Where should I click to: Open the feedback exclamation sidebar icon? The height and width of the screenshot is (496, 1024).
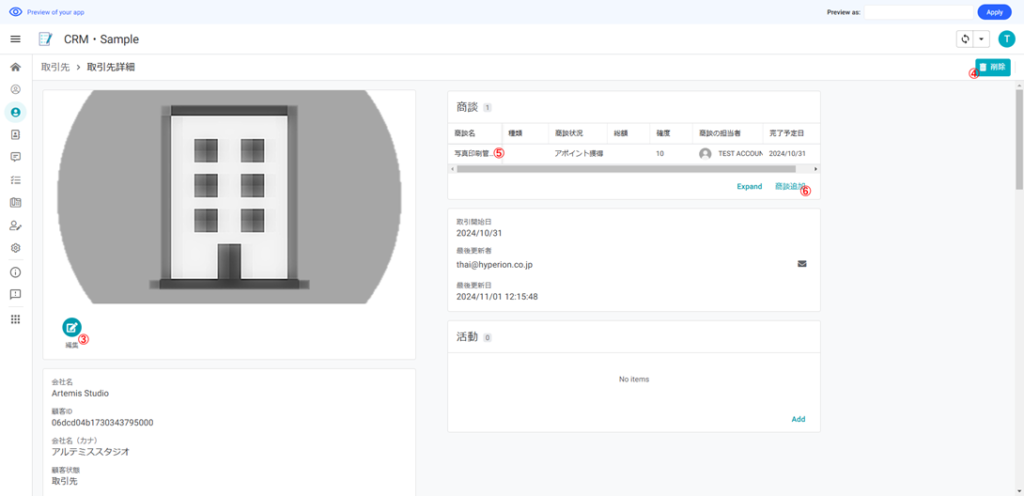coord(16,294)
